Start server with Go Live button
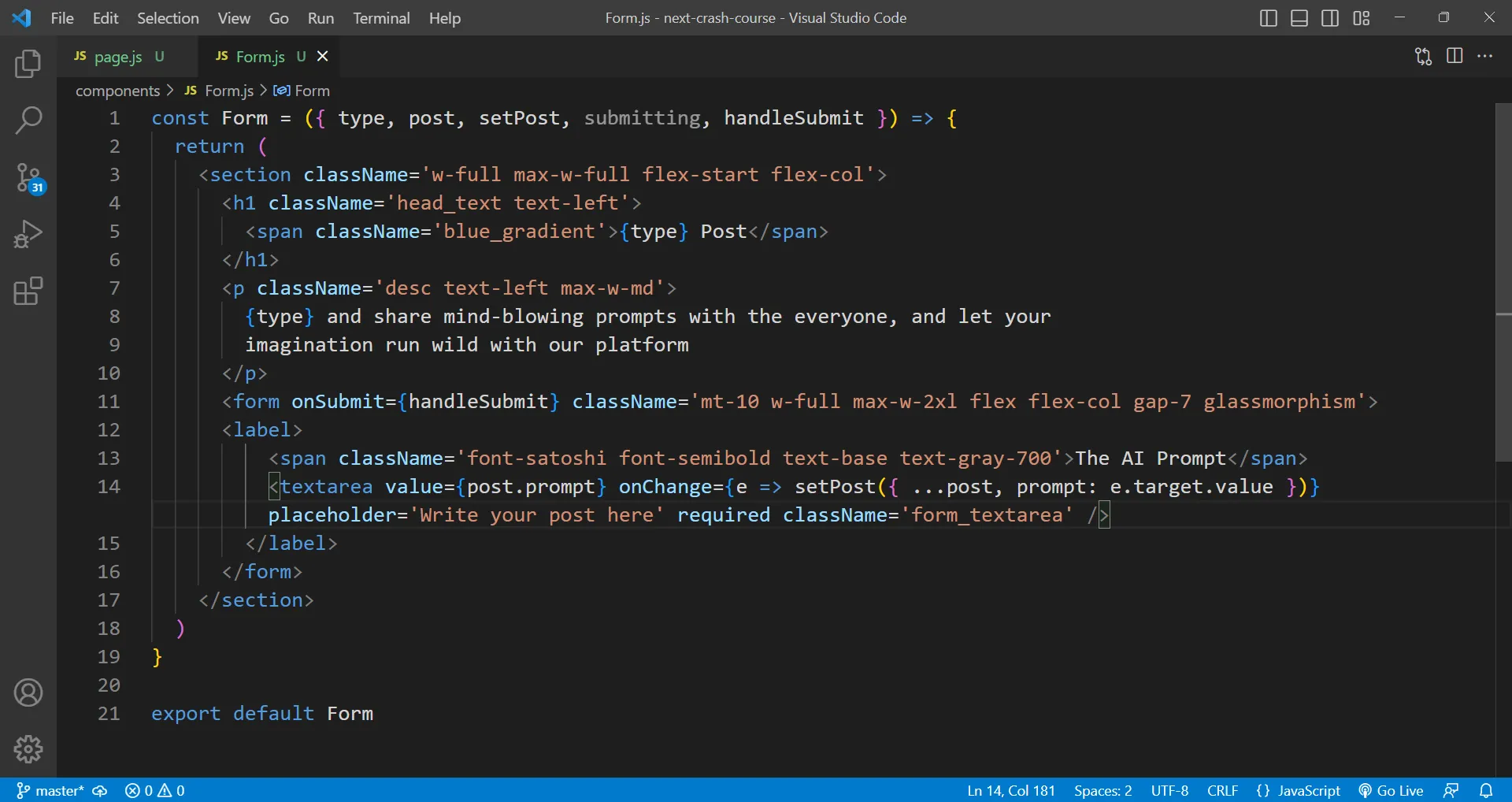 pyautogui.click(x=1392, y=790)
